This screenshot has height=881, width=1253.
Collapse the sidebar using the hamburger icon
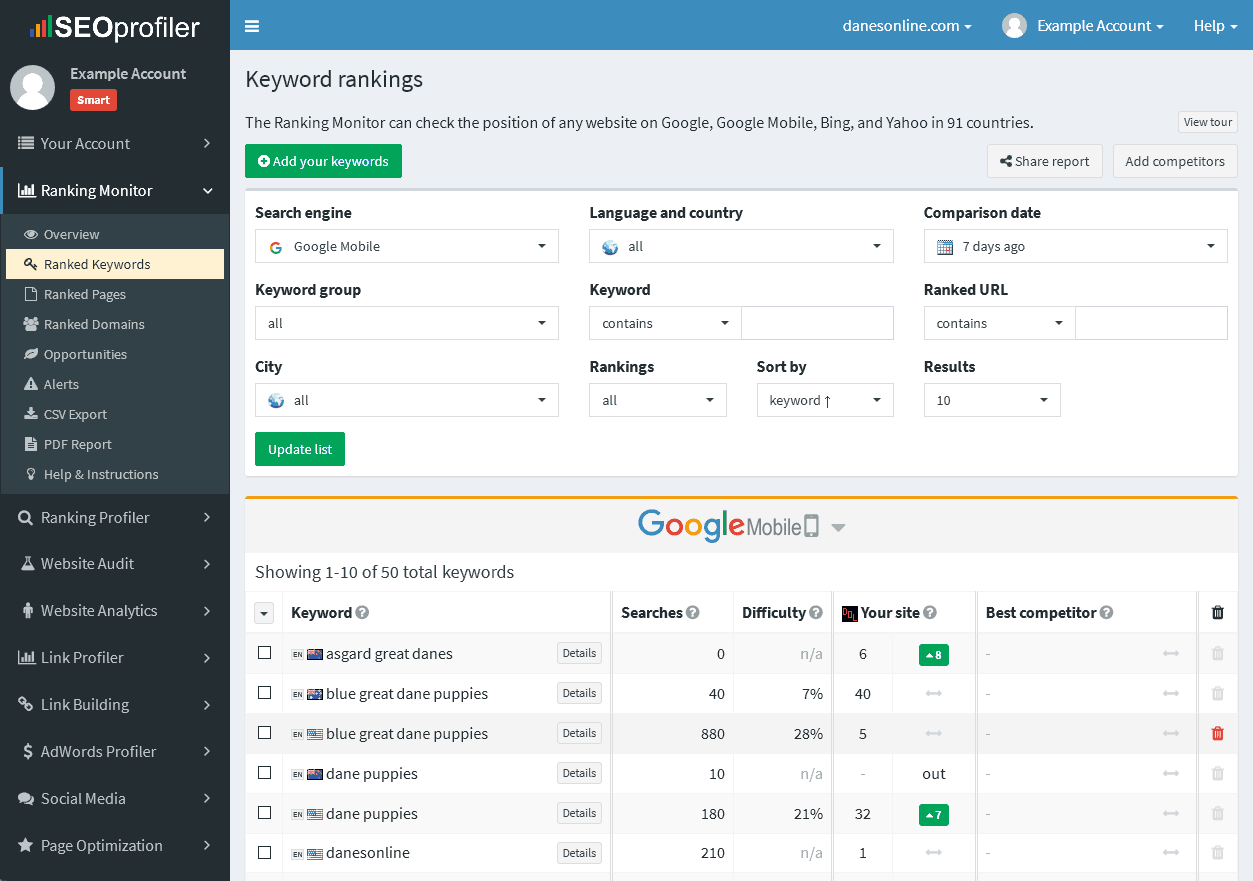(251, 26)
